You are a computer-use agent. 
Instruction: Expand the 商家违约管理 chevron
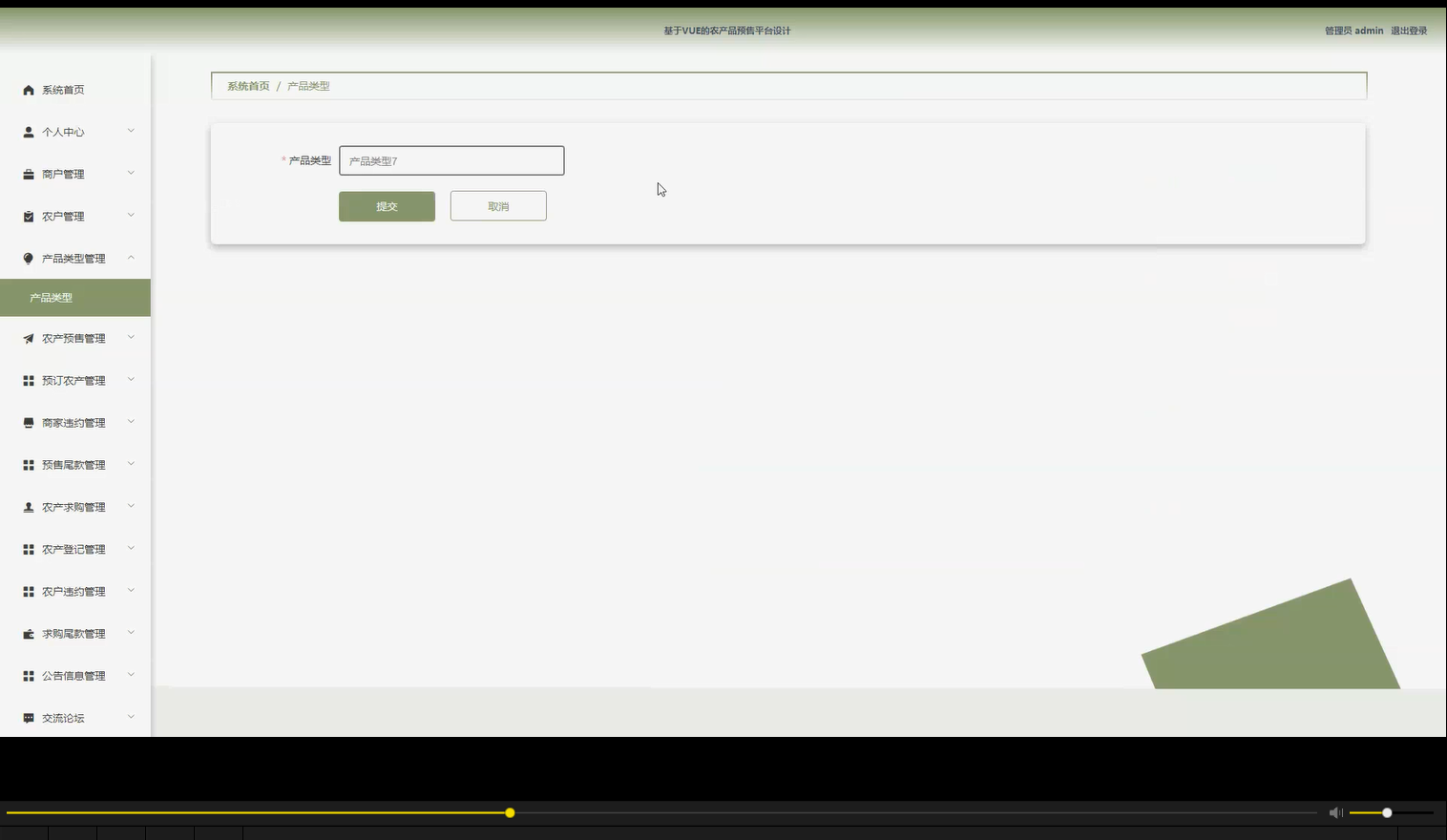(x=131, y=421)
